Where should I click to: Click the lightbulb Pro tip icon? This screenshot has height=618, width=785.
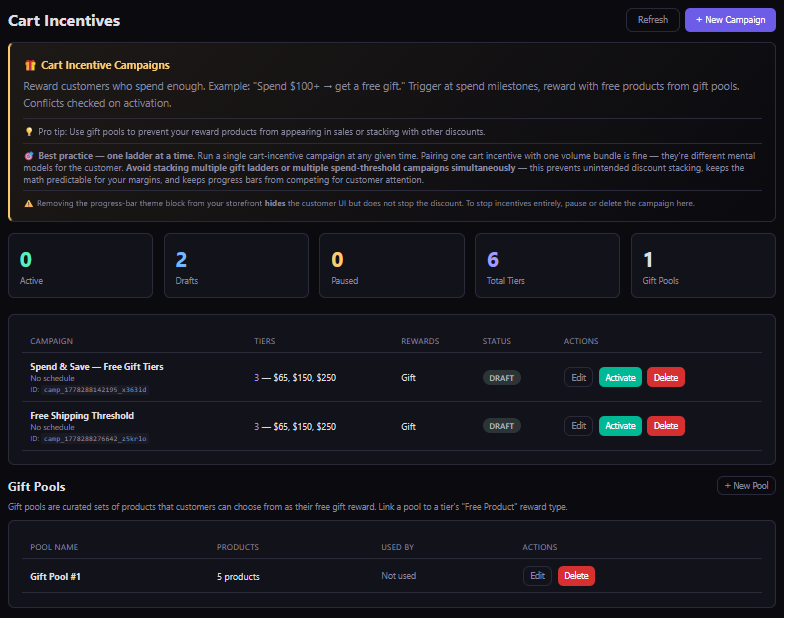pos(29,132)
